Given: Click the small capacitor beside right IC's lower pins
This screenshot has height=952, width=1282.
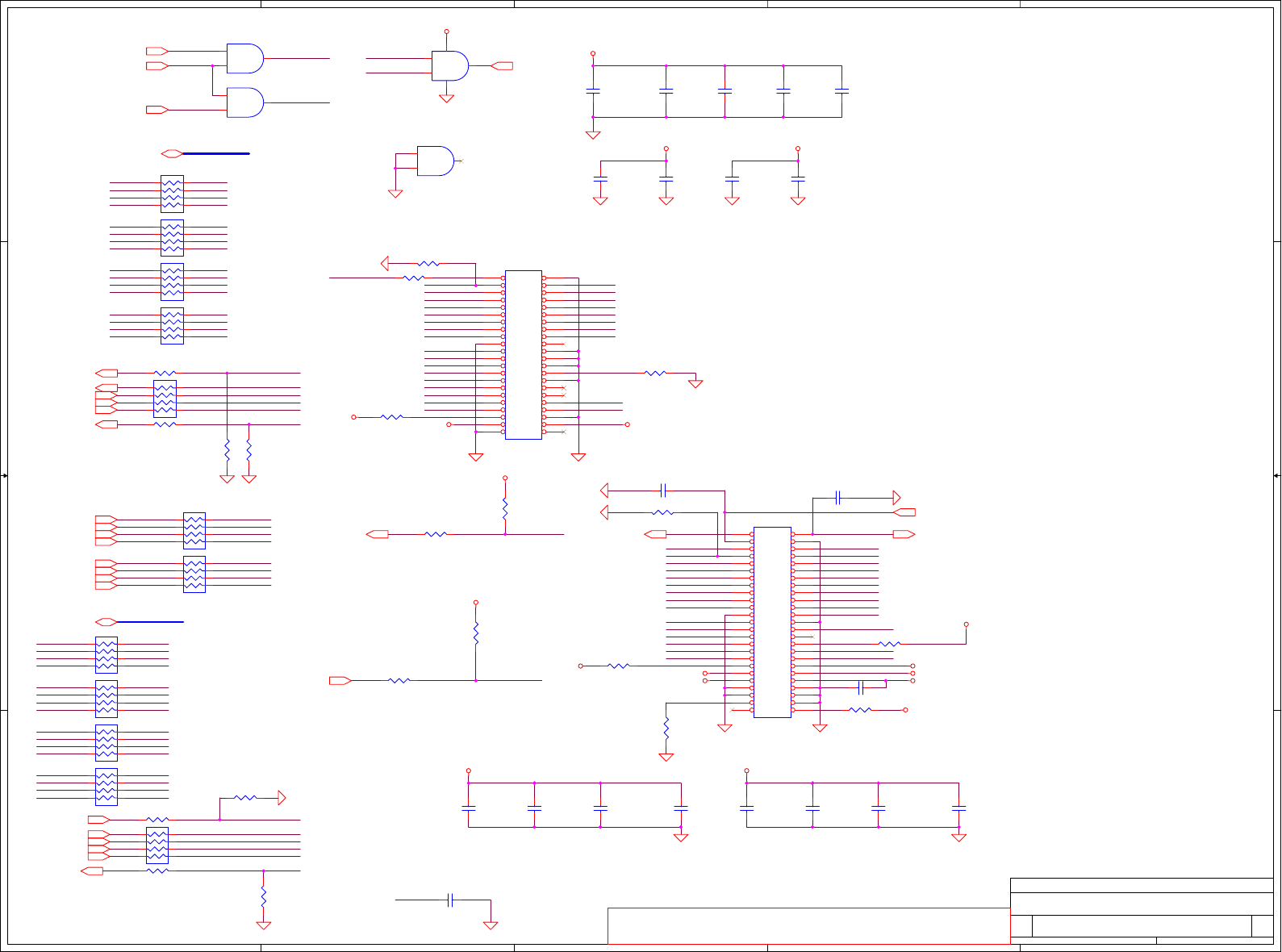Looking at the screenshot, I should pyautogui.click(x=860, y=687).
